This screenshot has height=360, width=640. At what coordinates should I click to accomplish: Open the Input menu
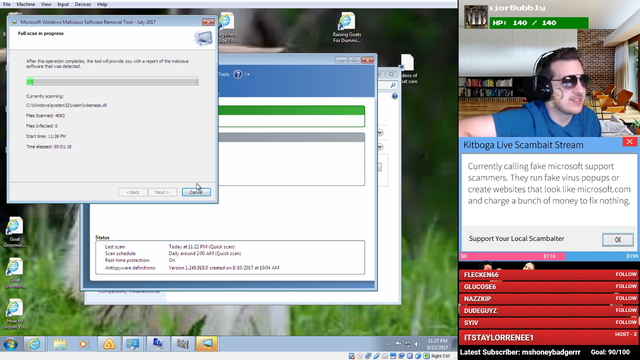[x=63, y=4]
